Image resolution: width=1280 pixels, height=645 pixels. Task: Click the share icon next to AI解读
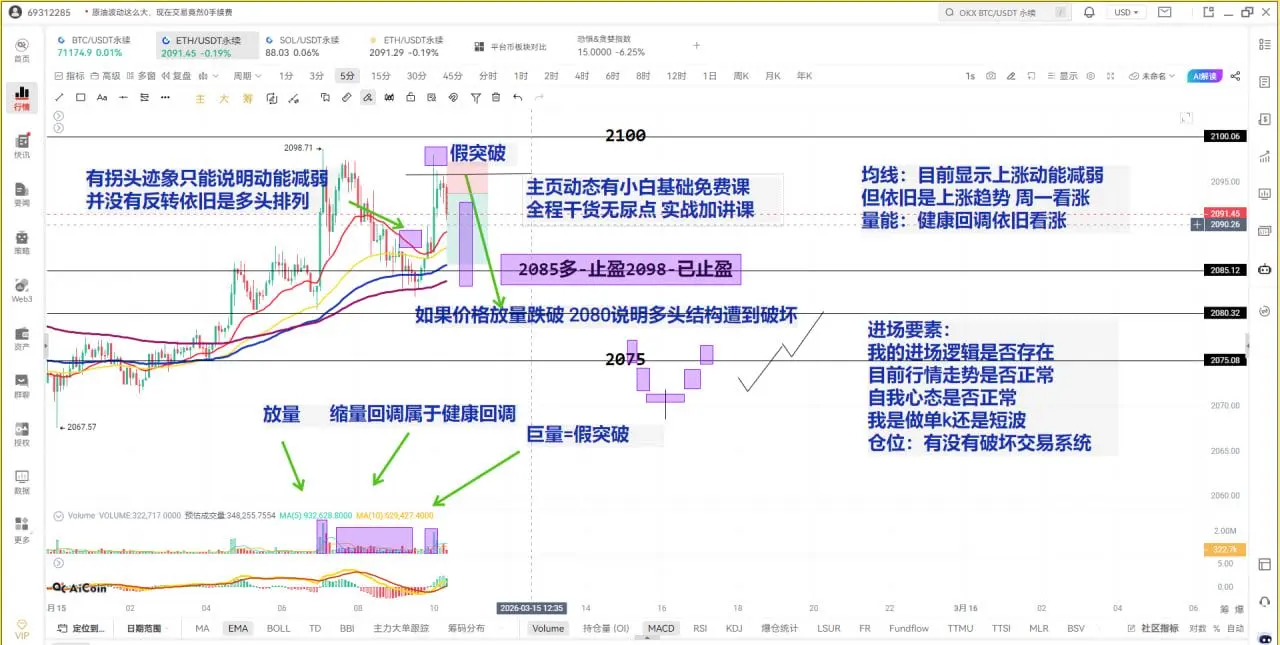(x=1236, y=76)
